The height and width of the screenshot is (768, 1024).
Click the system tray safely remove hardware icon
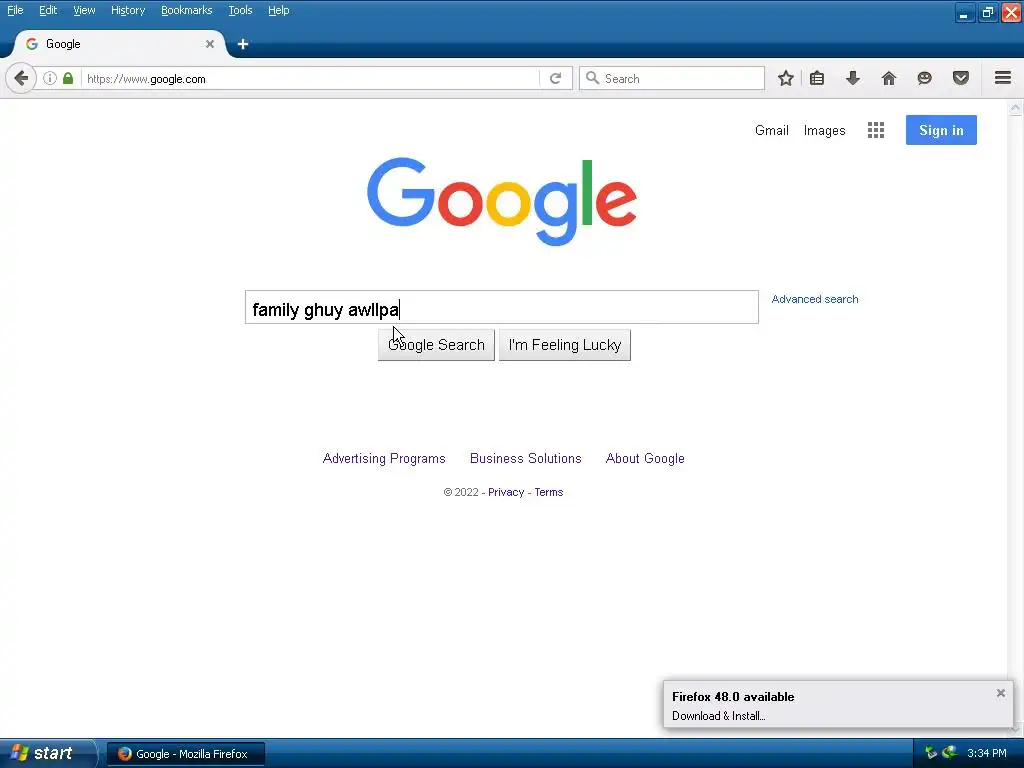[x=931, y=753]
